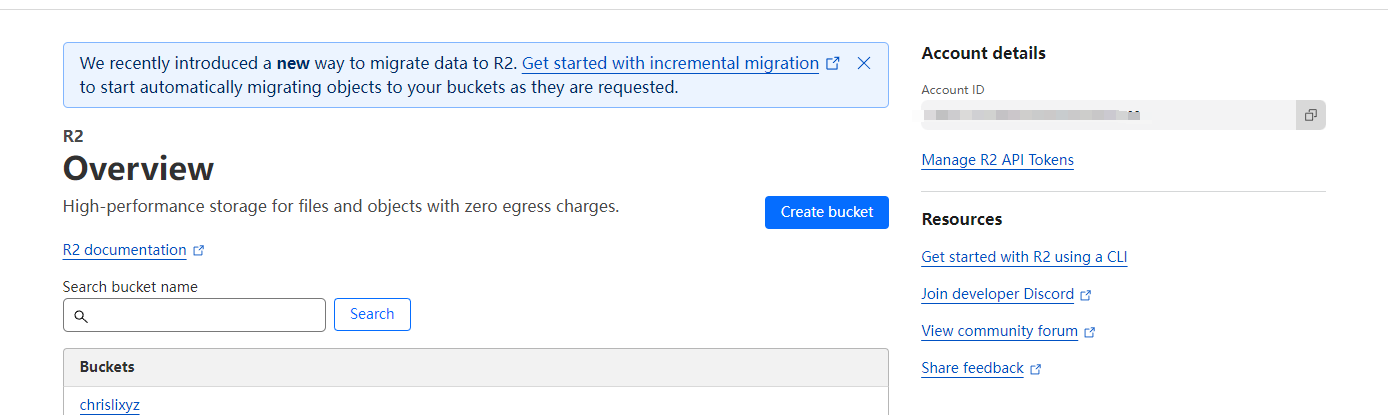Select the Share feedback link

click(972, 368)
